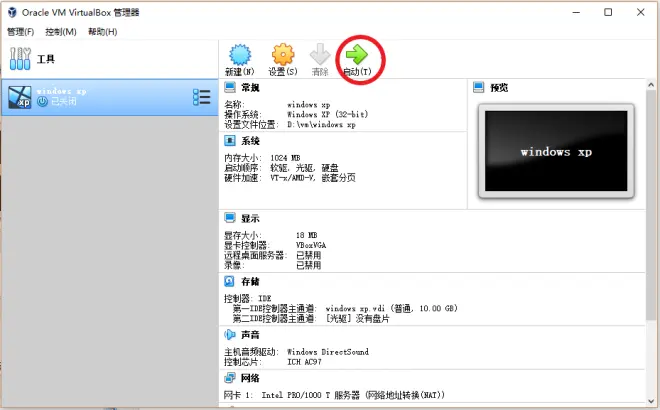
Task: Click the 工具 label in left panel
Action: [x=46, y=59]
